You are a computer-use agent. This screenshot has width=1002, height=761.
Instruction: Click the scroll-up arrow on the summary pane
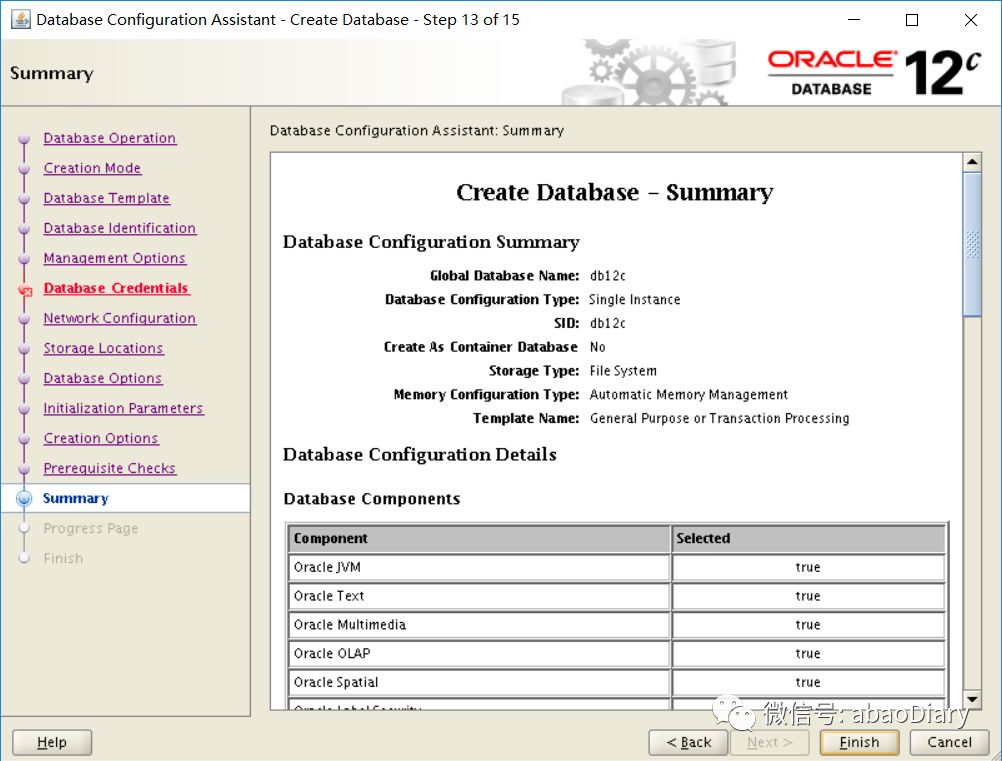971,160
